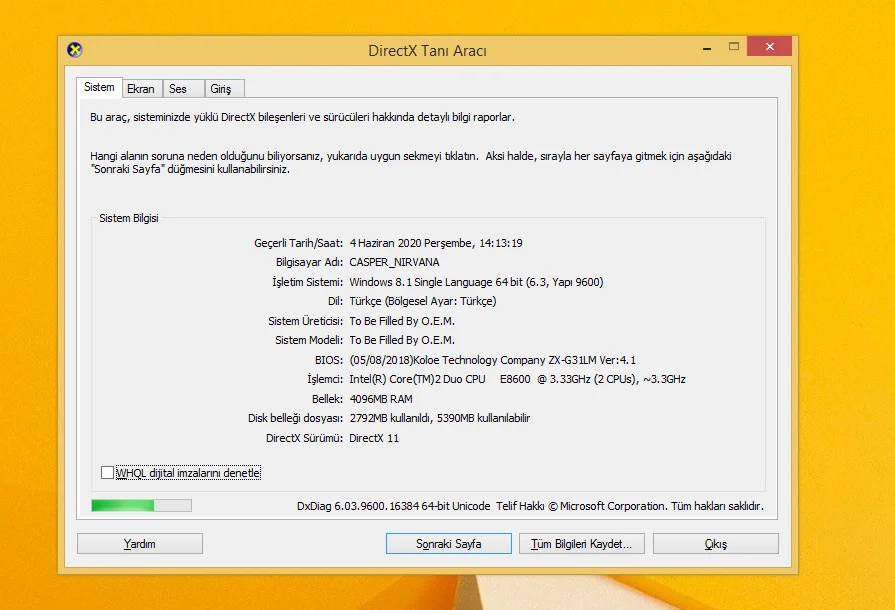895x610 pixels.
Task: Click the Sistem Bilgisi group label
Action: click(129, 218)
